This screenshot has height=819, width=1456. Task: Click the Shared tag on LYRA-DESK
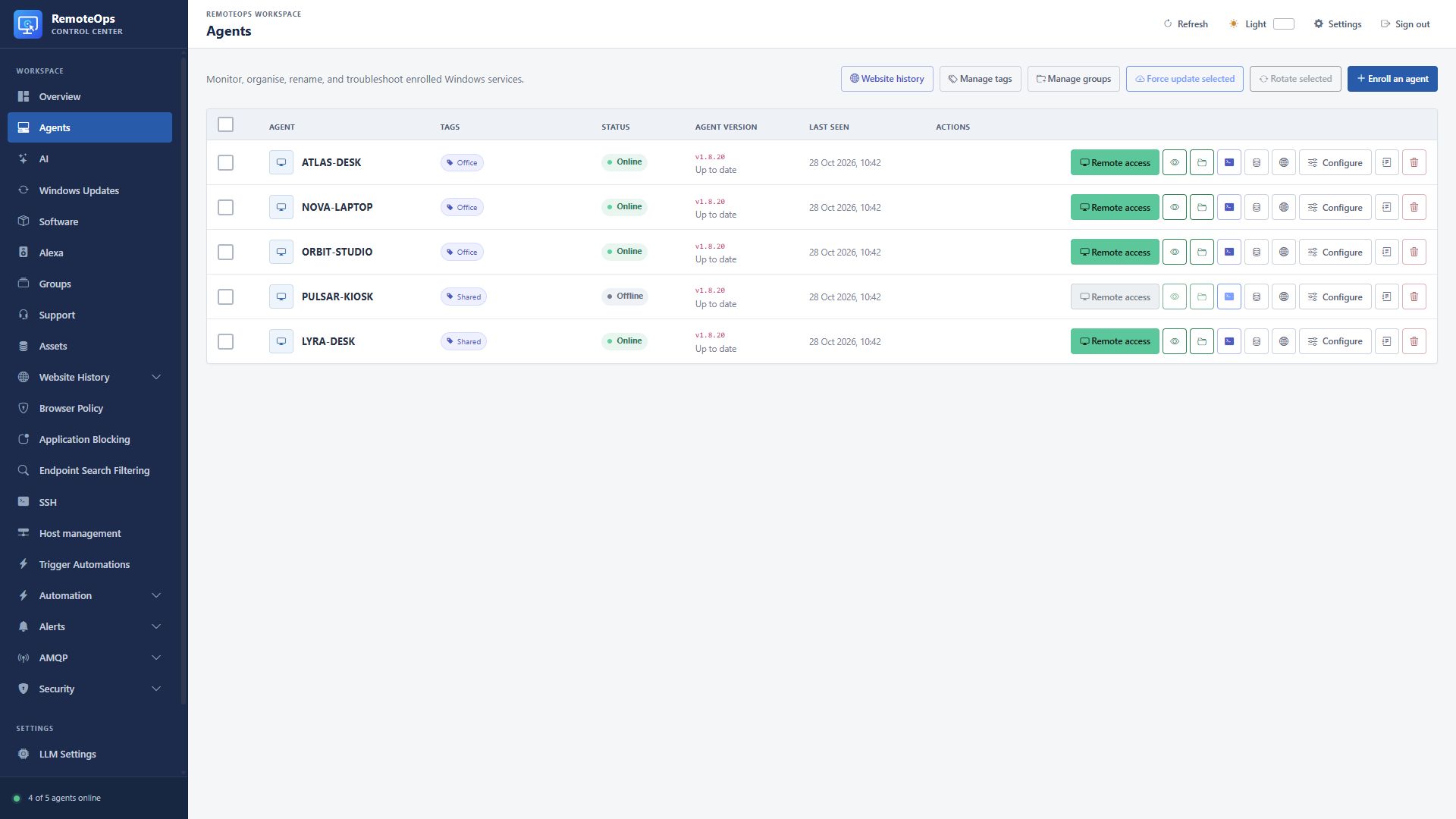463,341
